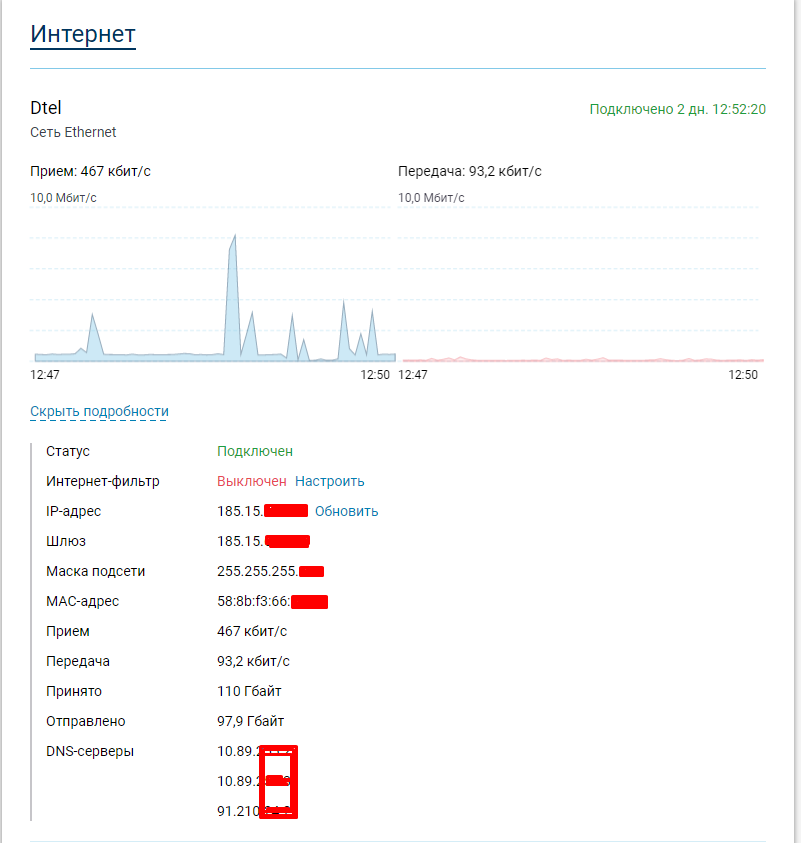Click the "Сеть Ethernet" subtitle under Dtel
The image size is (801, 843).
[x=73, y=132]
